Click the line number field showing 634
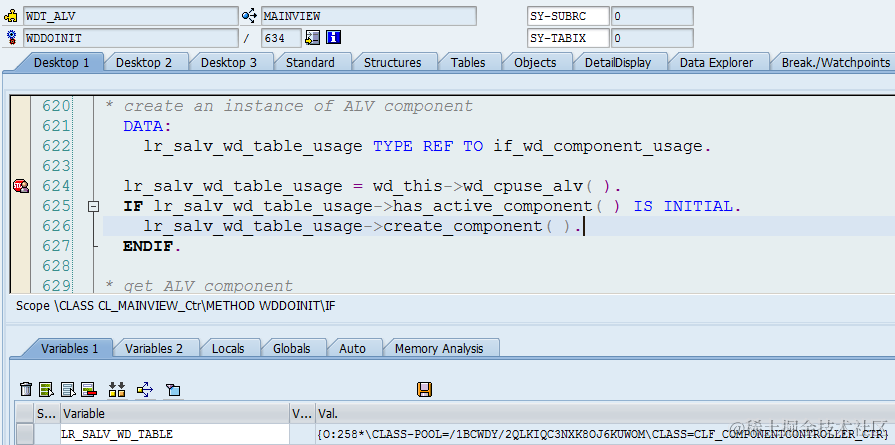 tap(281, 38)
